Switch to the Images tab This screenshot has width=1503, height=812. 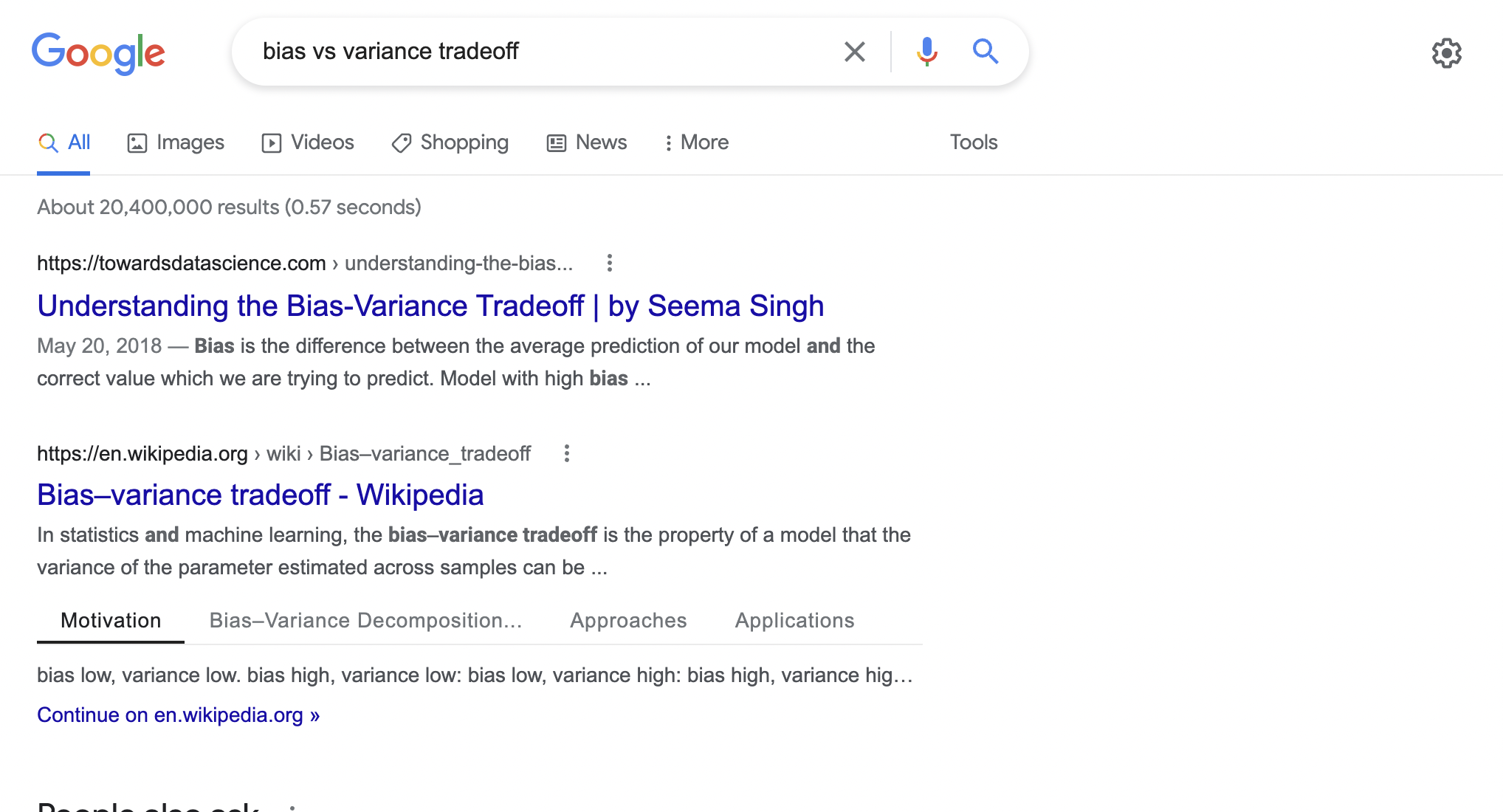click(176, 142)
